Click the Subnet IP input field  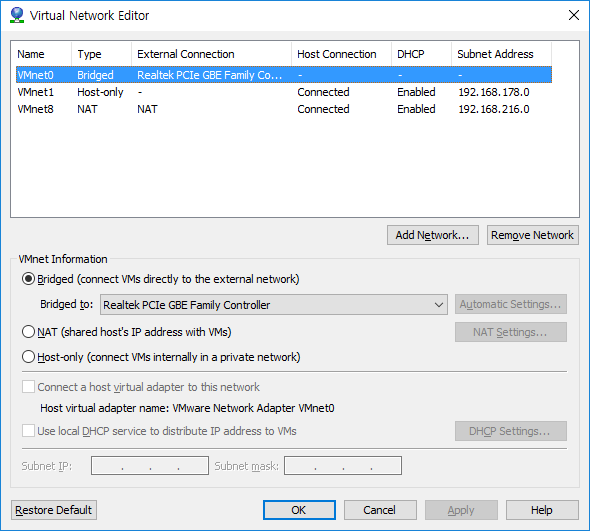pos(150,466)
